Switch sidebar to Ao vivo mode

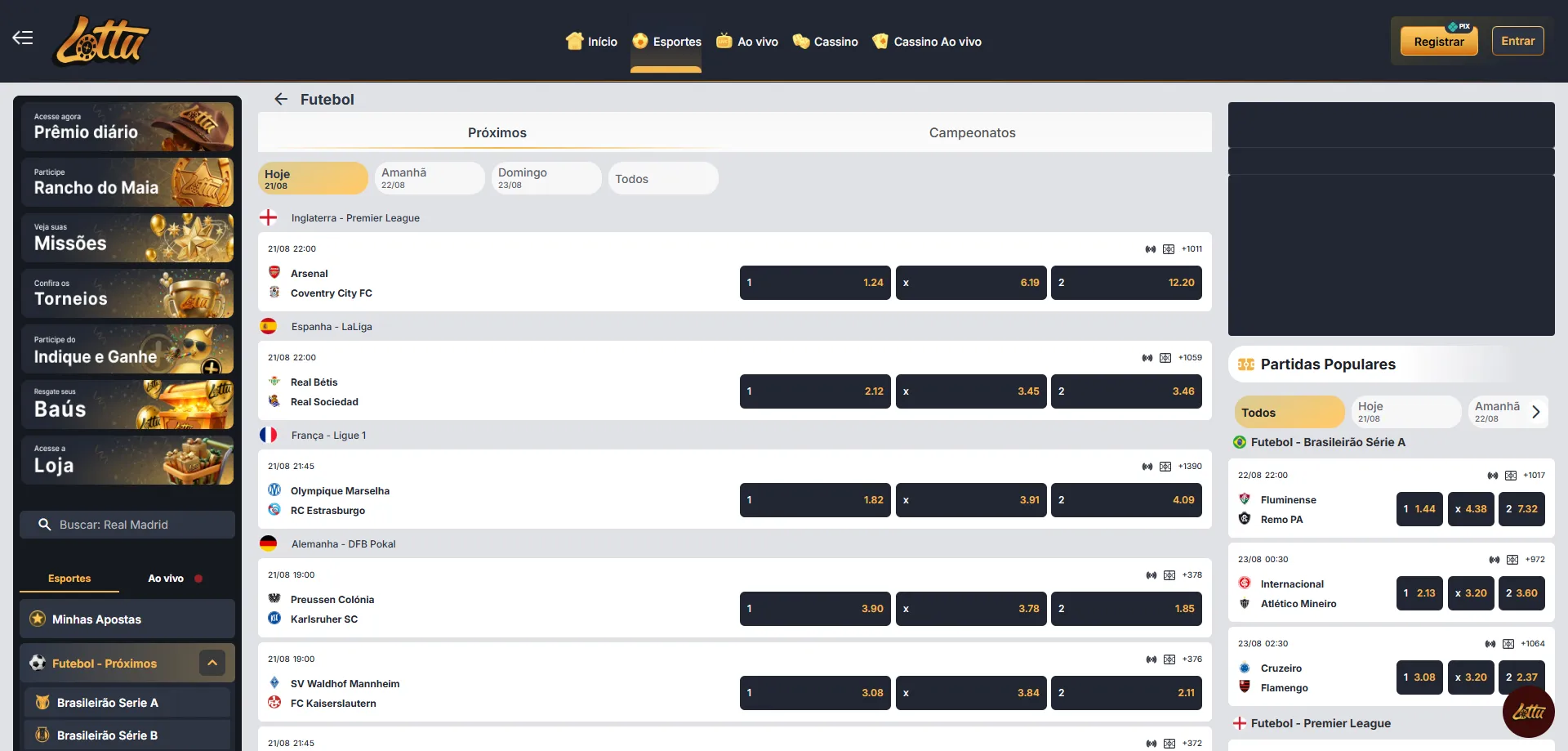point(175,579)
